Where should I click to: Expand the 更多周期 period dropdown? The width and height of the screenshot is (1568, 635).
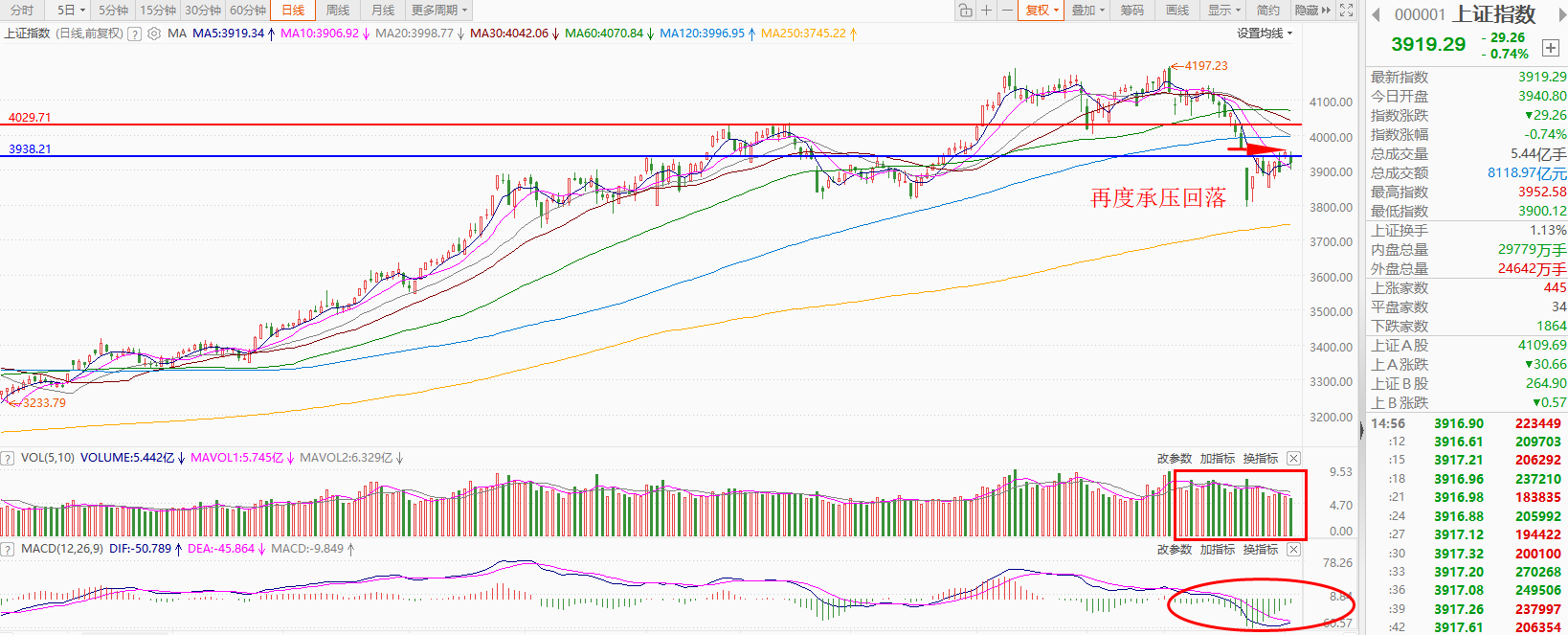[439, 11]
